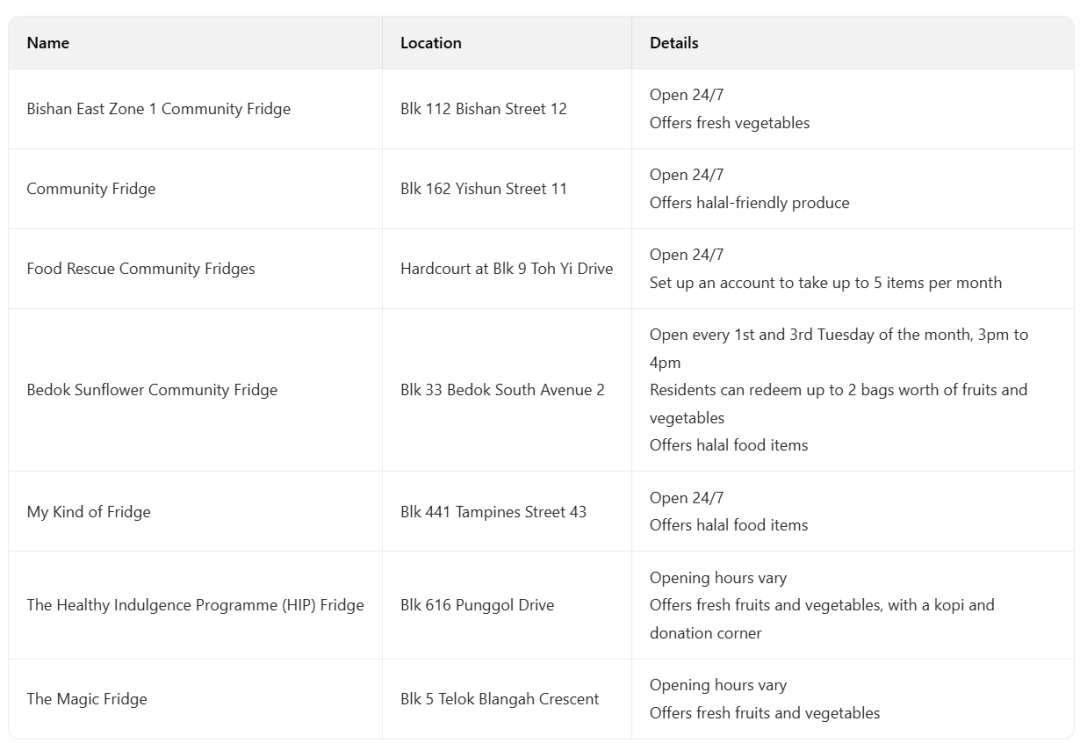This screenshot has height=743, width=1080.
Task: Click the Details column header
Action: coord(674,43)
